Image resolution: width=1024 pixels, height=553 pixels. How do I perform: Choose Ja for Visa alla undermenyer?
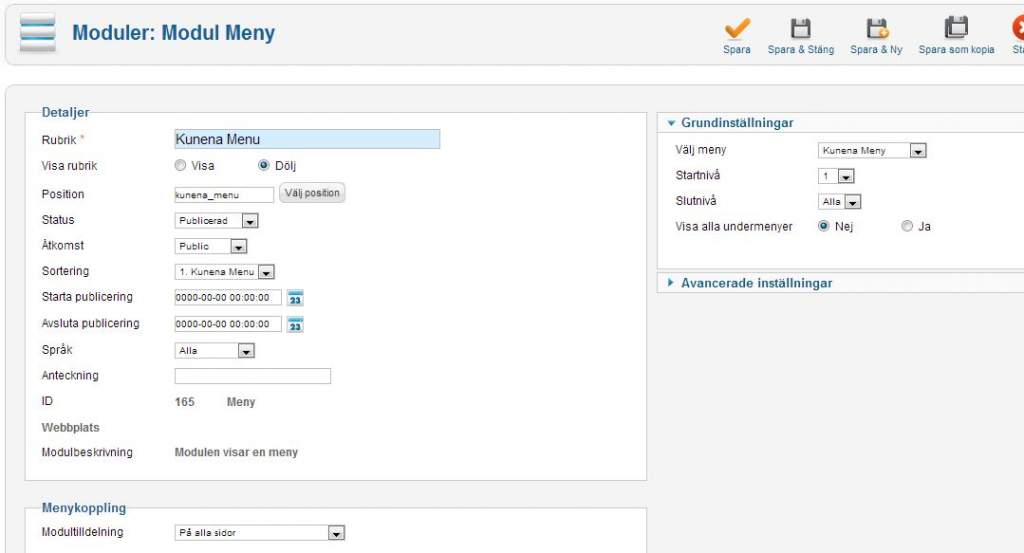[907, 227]
